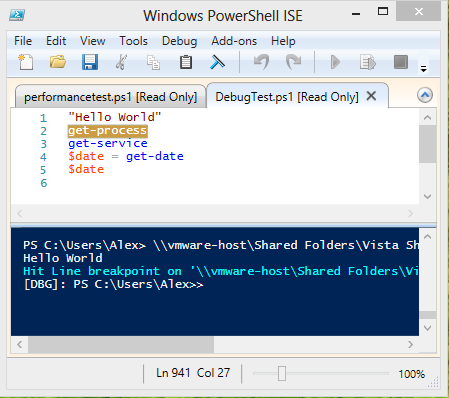Minimize the PowerShell ISE window

pyautogui.click(x=356, y=14)
